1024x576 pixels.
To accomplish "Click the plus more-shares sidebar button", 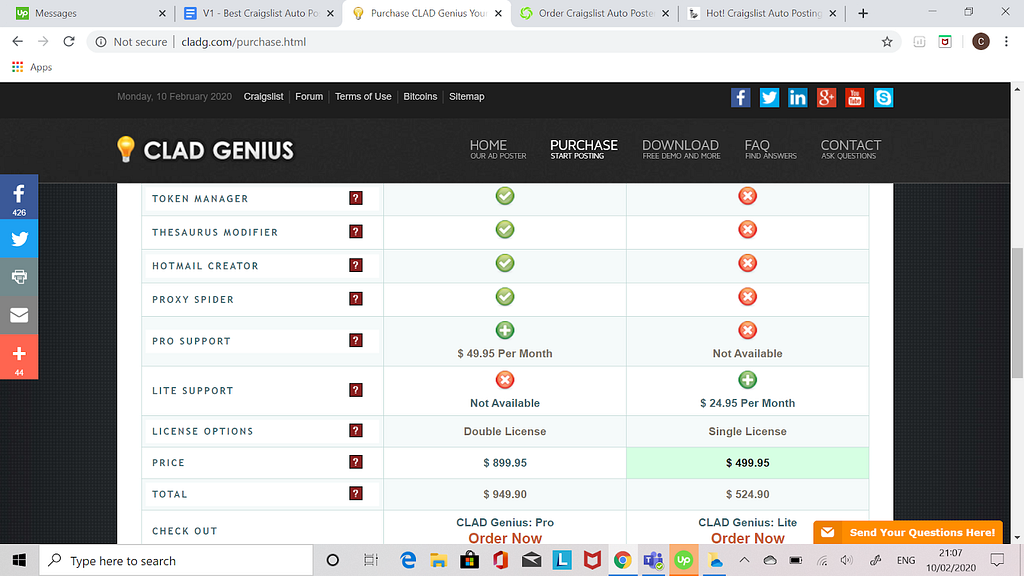I will [19, 357].
